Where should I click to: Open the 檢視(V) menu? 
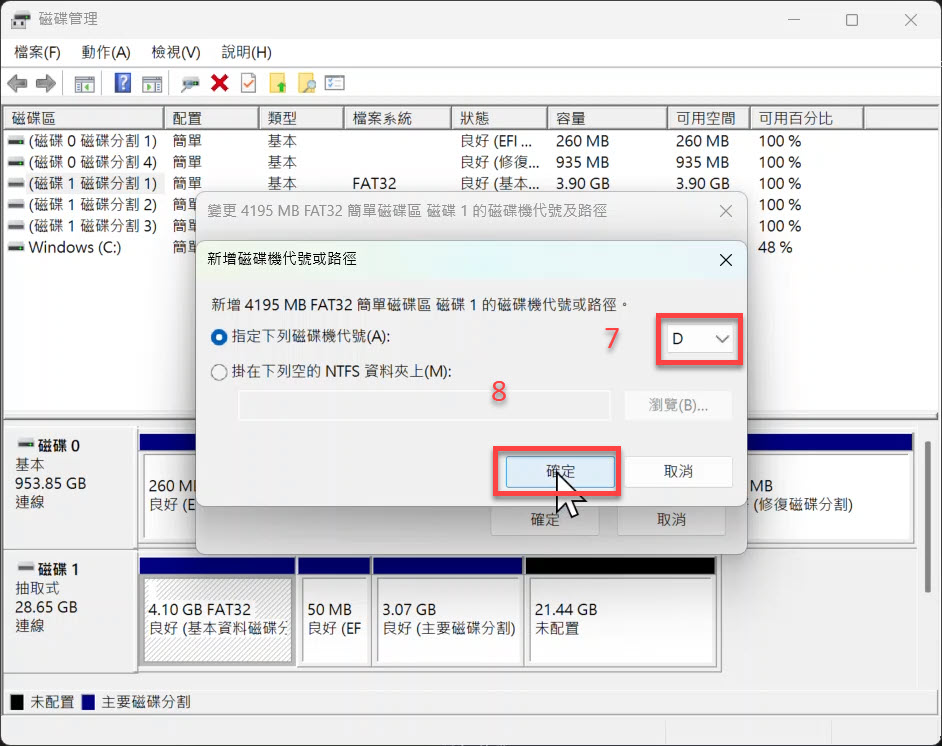point(175,52)
